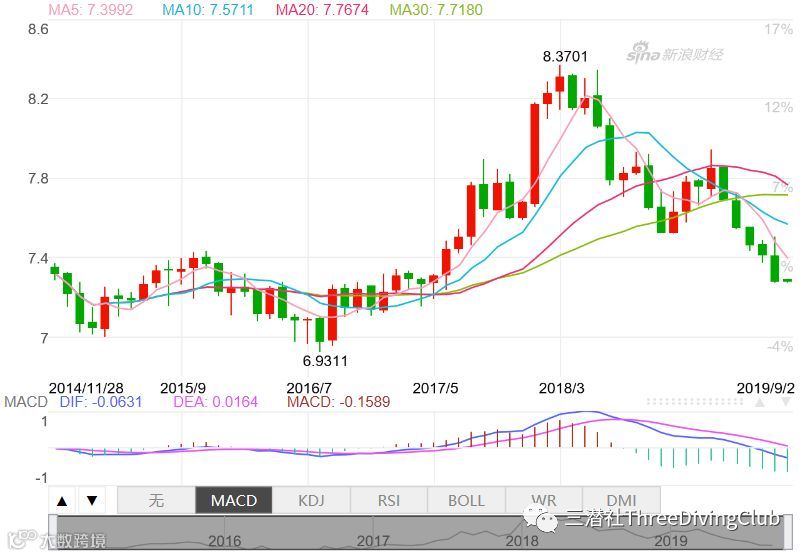Click the 6.9311 low price label
806x556 pixels.
325,361
